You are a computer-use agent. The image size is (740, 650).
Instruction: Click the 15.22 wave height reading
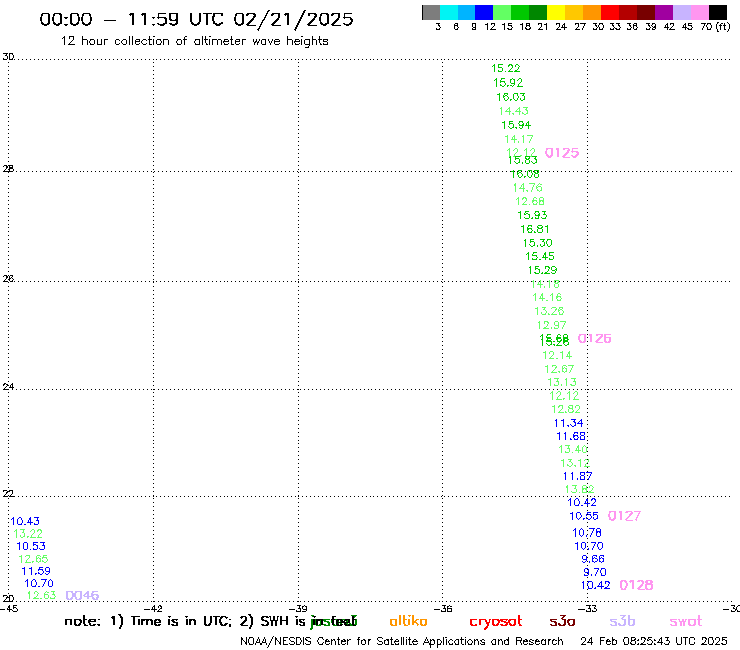coord(505,68)
